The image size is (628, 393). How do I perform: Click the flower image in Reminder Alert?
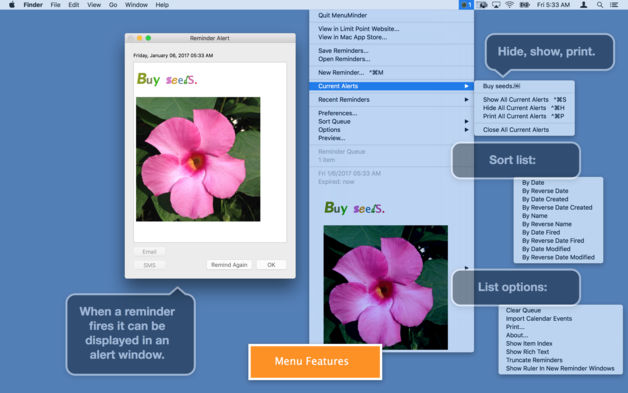[x=198, y=159]
